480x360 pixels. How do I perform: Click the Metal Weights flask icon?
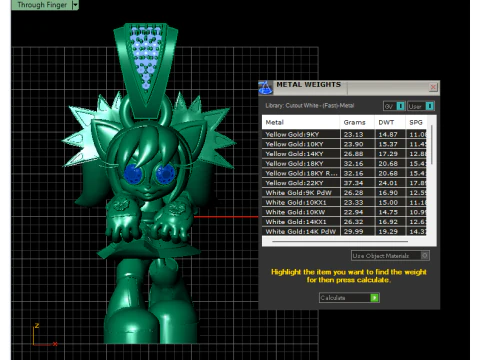click(x=266, y=88)
